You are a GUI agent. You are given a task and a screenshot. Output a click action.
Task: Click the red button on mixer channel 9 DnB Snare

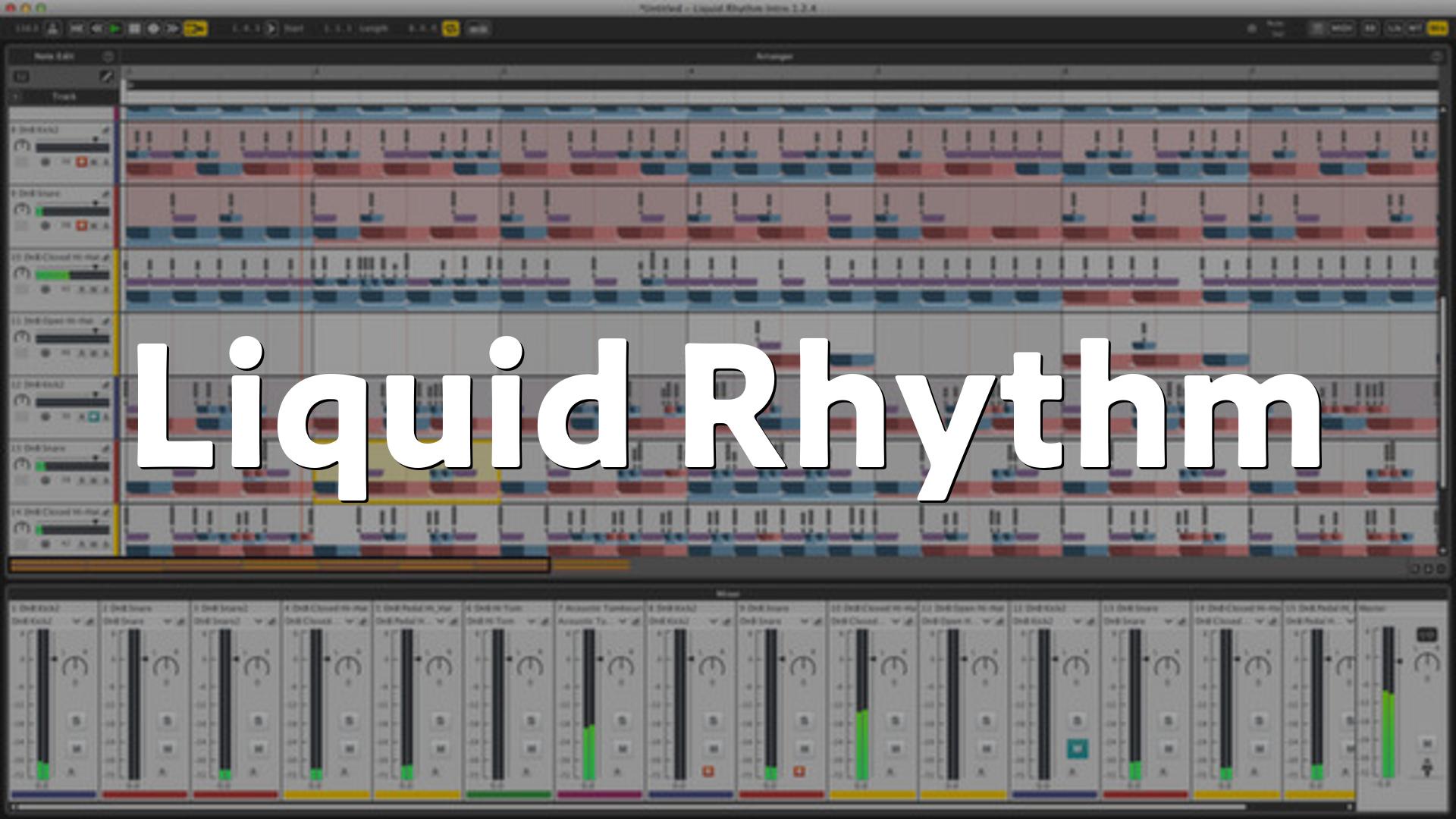click(799, 771)
